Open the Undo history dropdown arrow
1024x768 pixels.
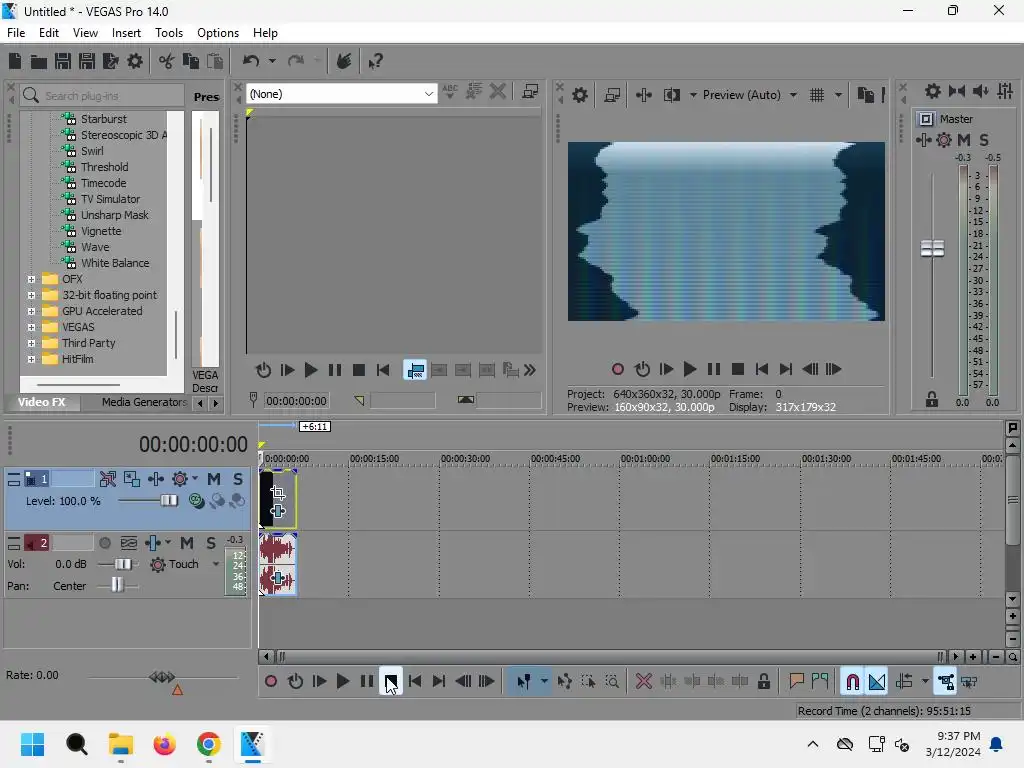click(x=272, y=61)
